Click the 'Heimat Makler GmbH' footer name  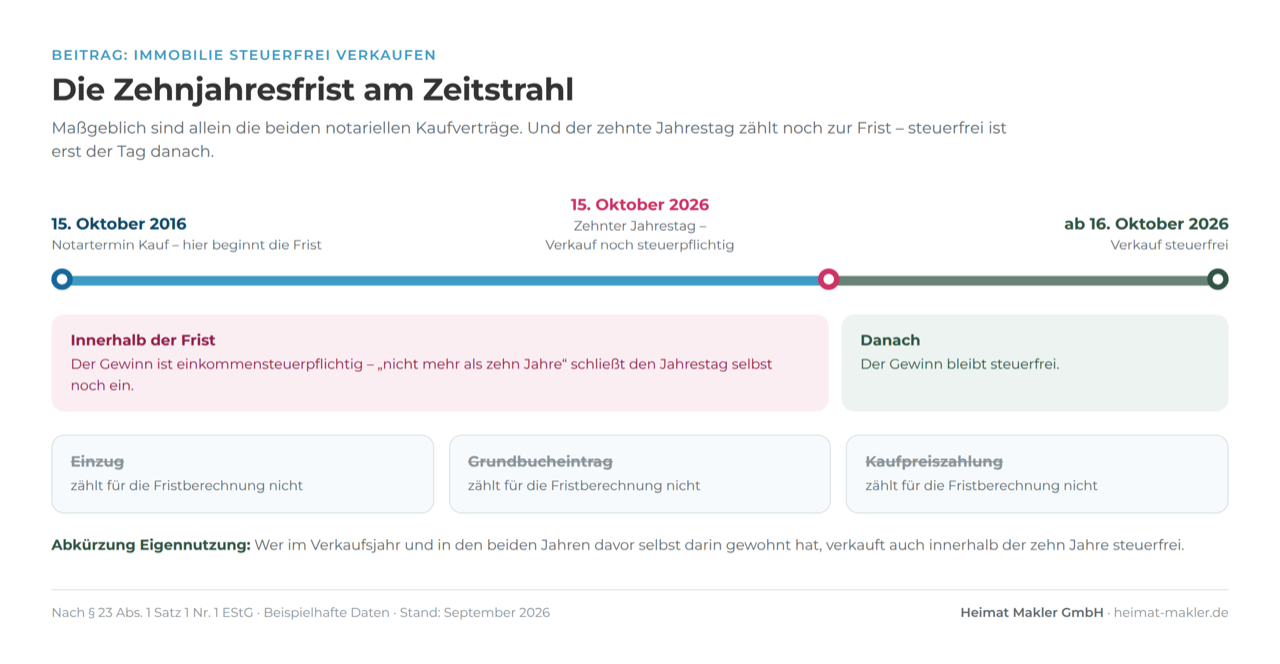(1032, 612)
